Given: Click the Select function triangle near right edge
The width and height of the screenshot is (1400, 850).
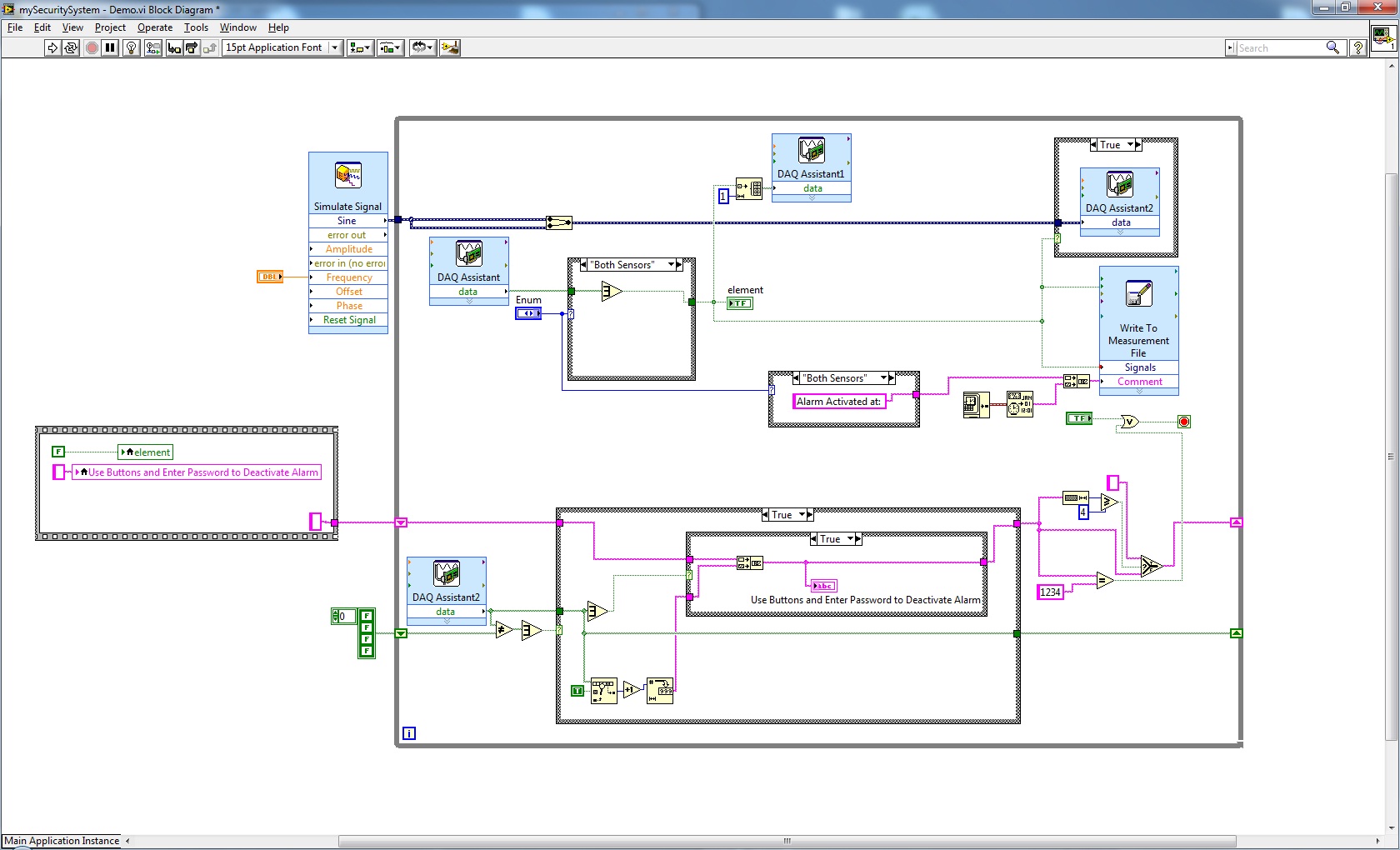Looking at the screenshot, I should click(x=1151, y=566).
